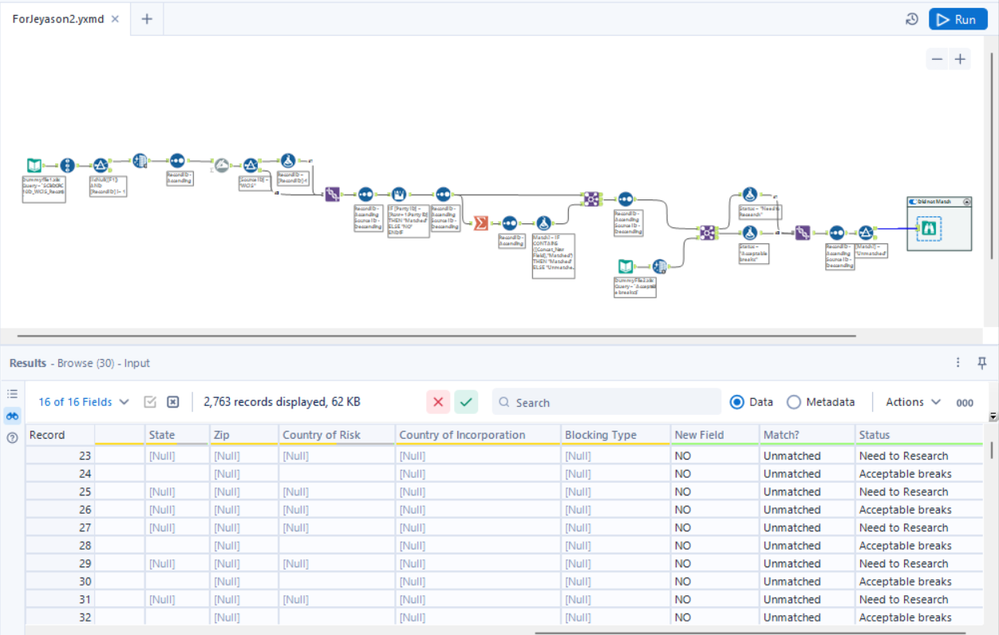This screenshot has height=635, width=999.
Task: Click Match? cell of record 27
Action: [x=807, y=527]
